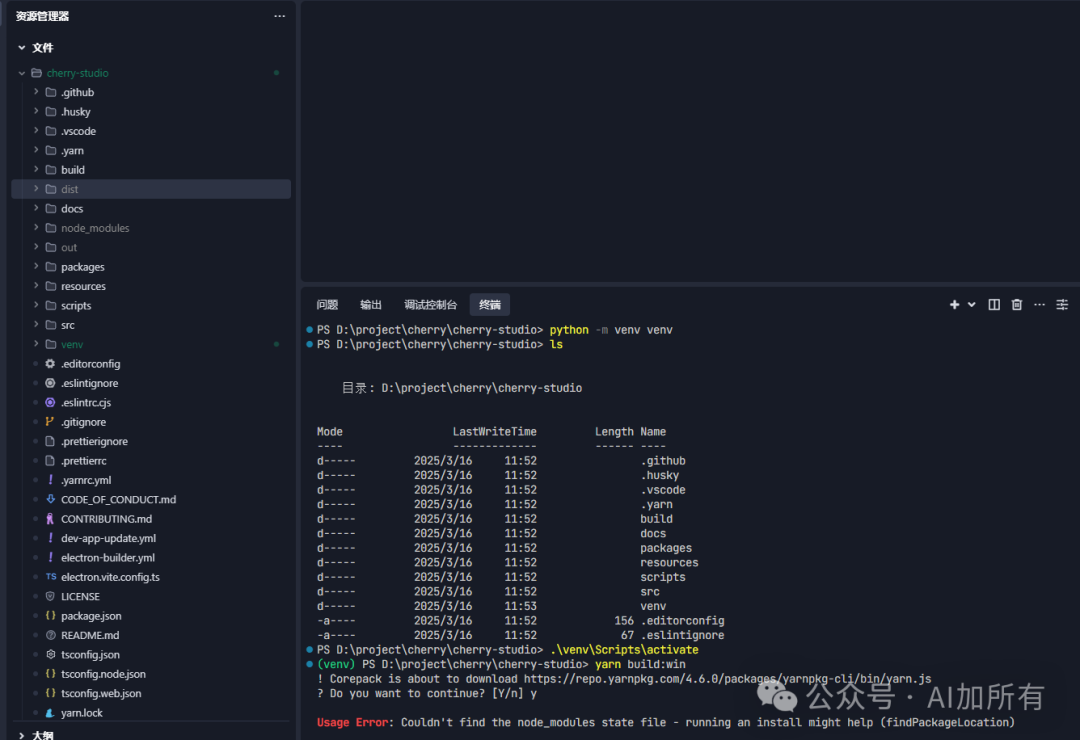
Task: Open LICENSE via its shield icon
Action: point(50,596)
